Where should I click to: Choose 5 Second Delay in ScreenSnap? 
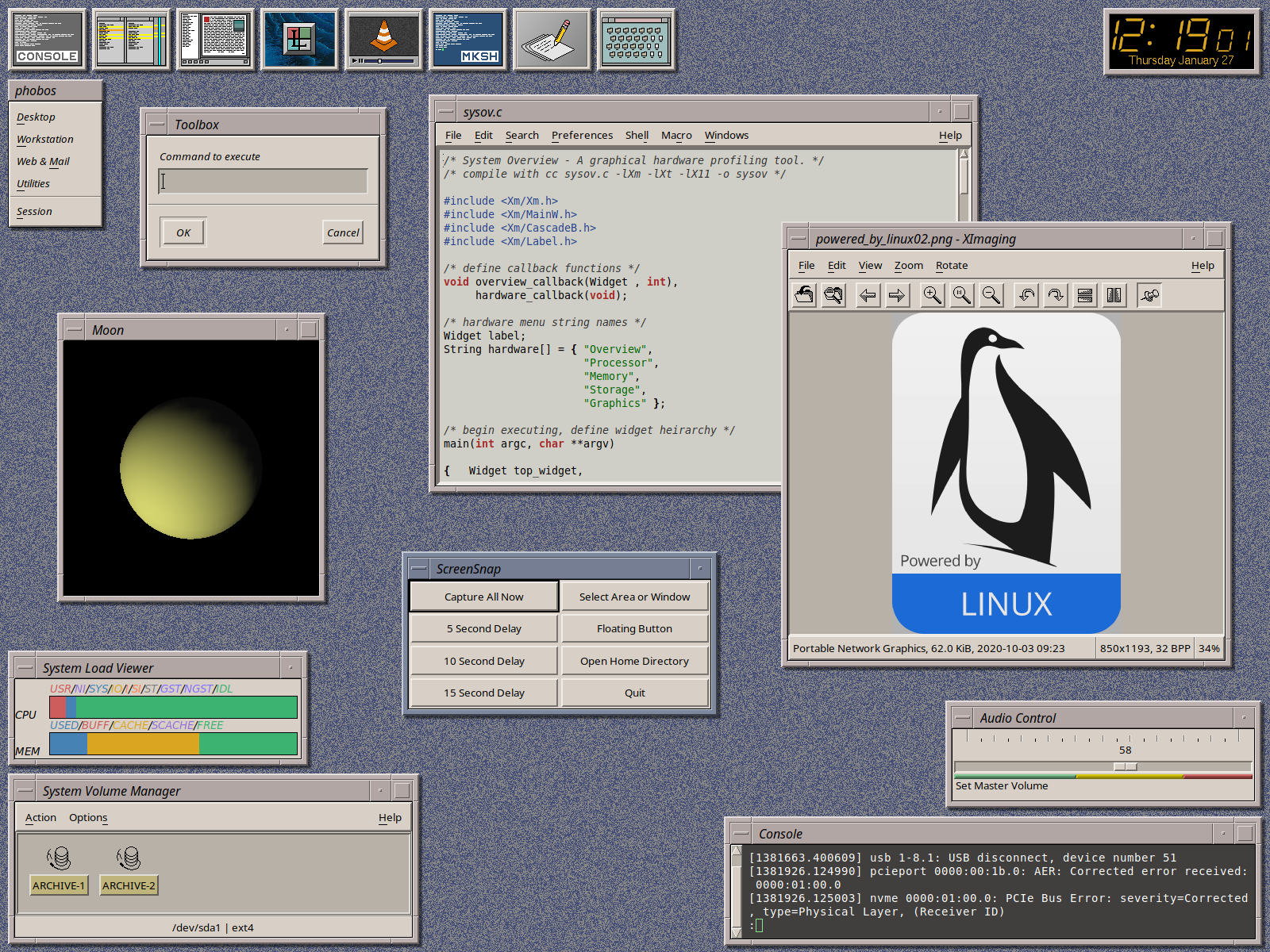click(484, 628)
